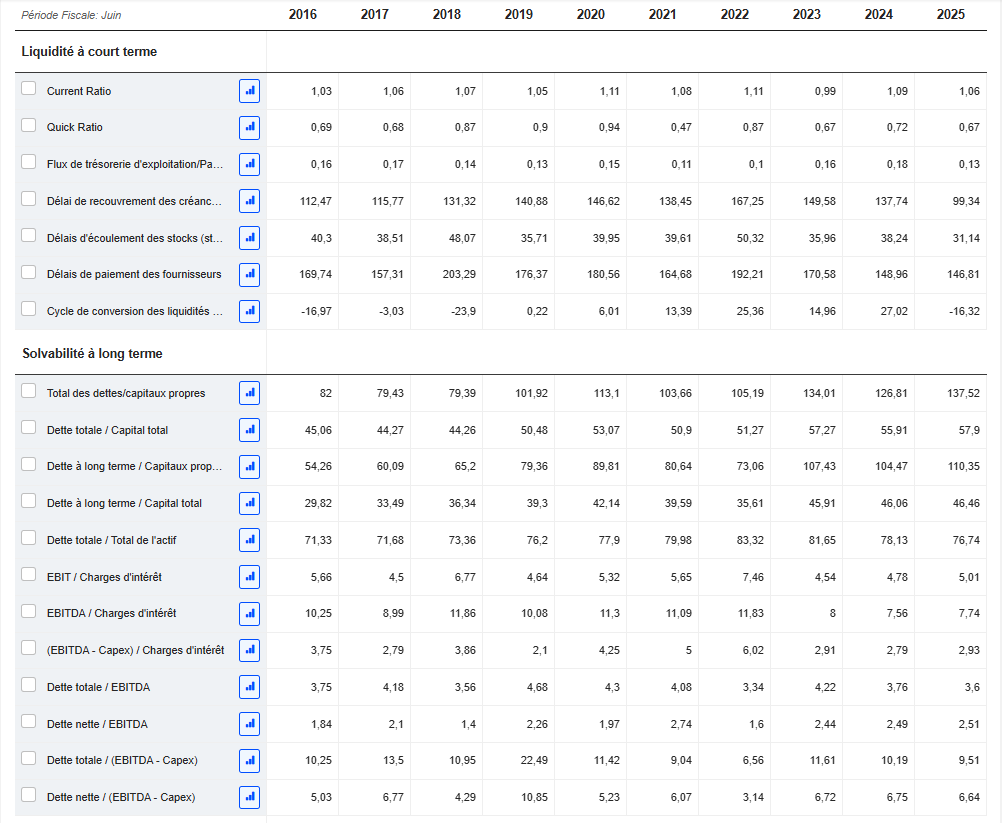Screen dimensions: 1002x823
Task: Click EBIT interest coverage 2022 value 7,46
Action: tap(753, 577)
